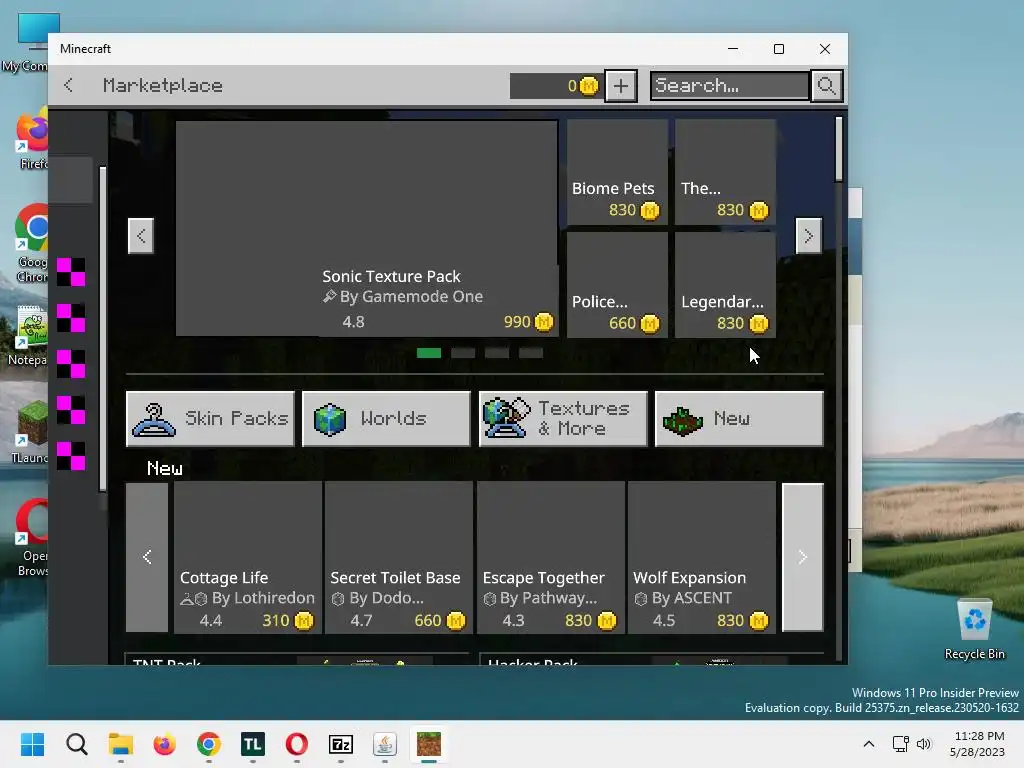Show hidden system tray icons
This screenshot has height=768, width=1024.
pos(869,744)
